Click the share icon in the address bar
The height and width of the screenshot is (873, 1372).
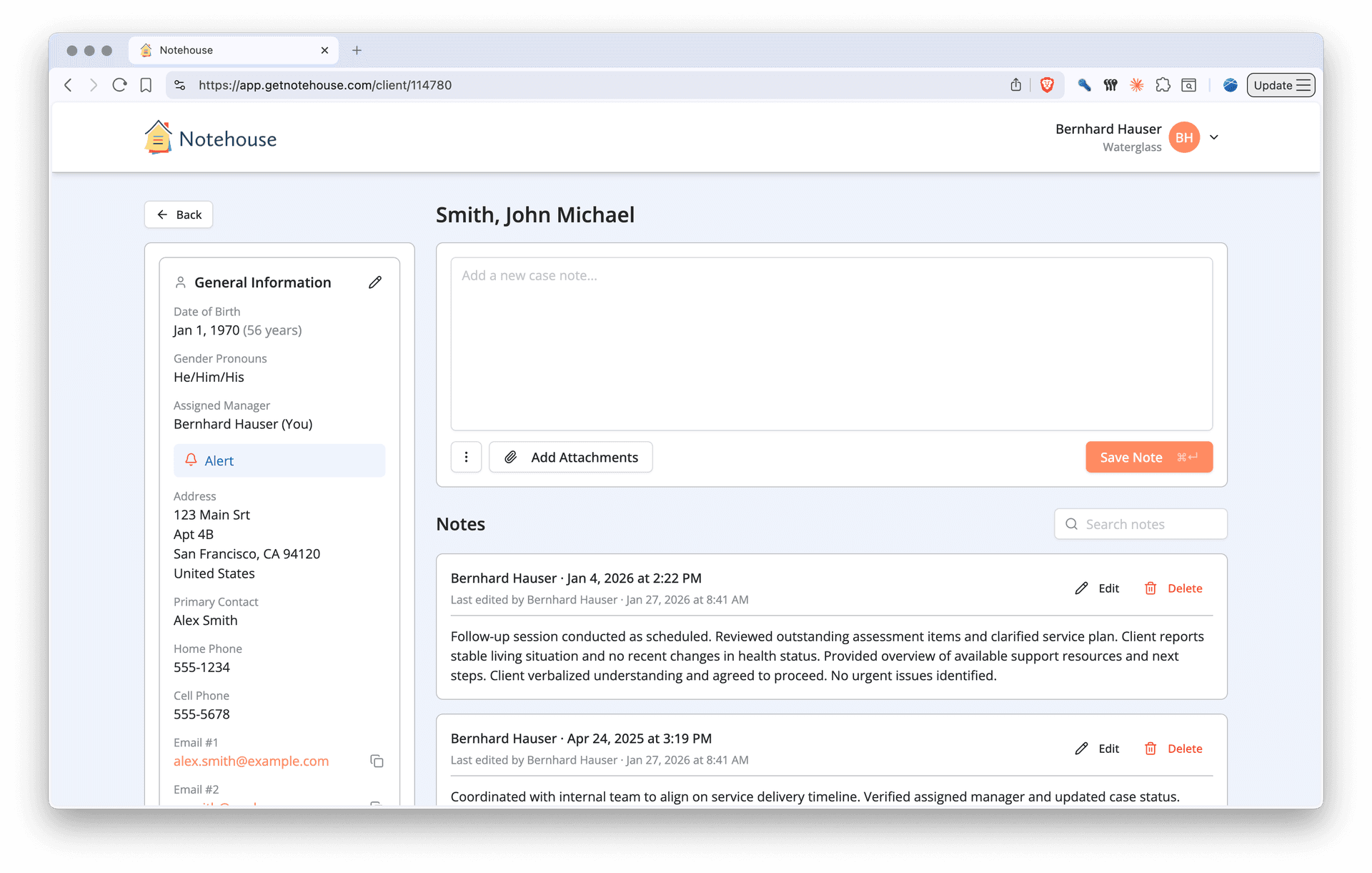pyautogui.click(x=1016, y=85)
